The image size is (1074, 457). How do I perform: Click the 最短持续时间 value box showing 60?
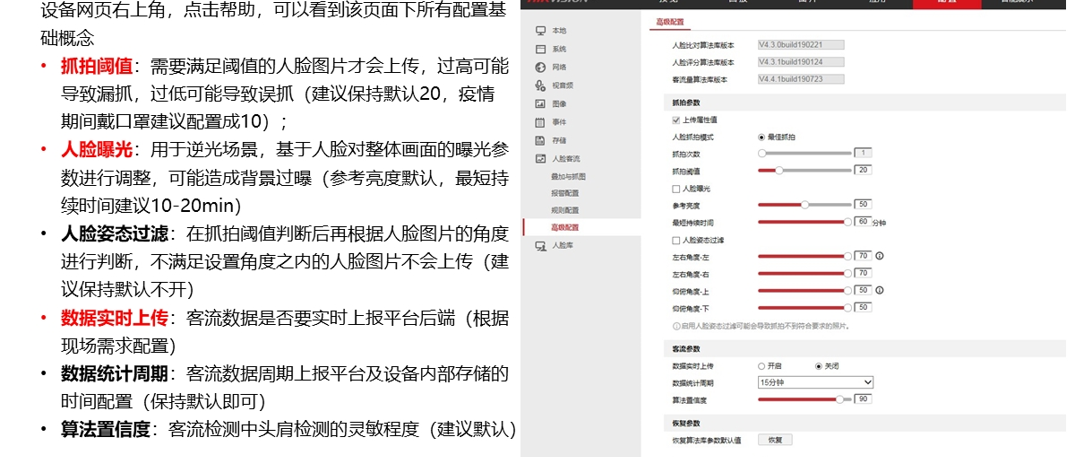tap(863, 221)
